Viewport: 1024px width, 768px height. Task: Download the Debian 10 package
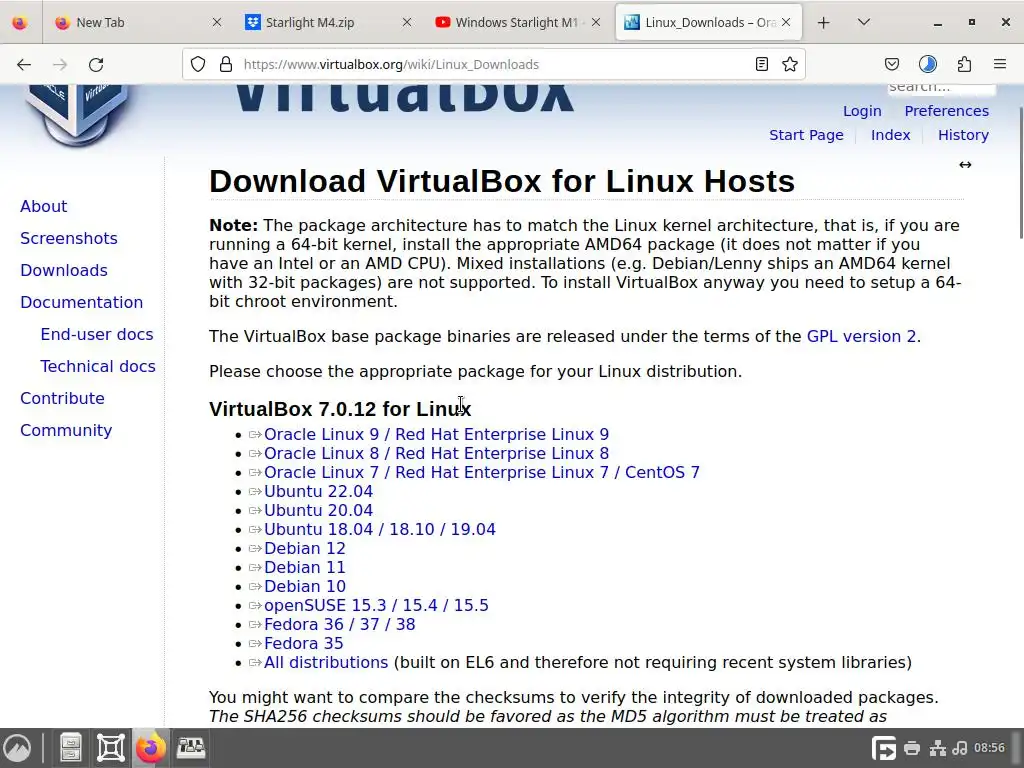click(304, 586)
